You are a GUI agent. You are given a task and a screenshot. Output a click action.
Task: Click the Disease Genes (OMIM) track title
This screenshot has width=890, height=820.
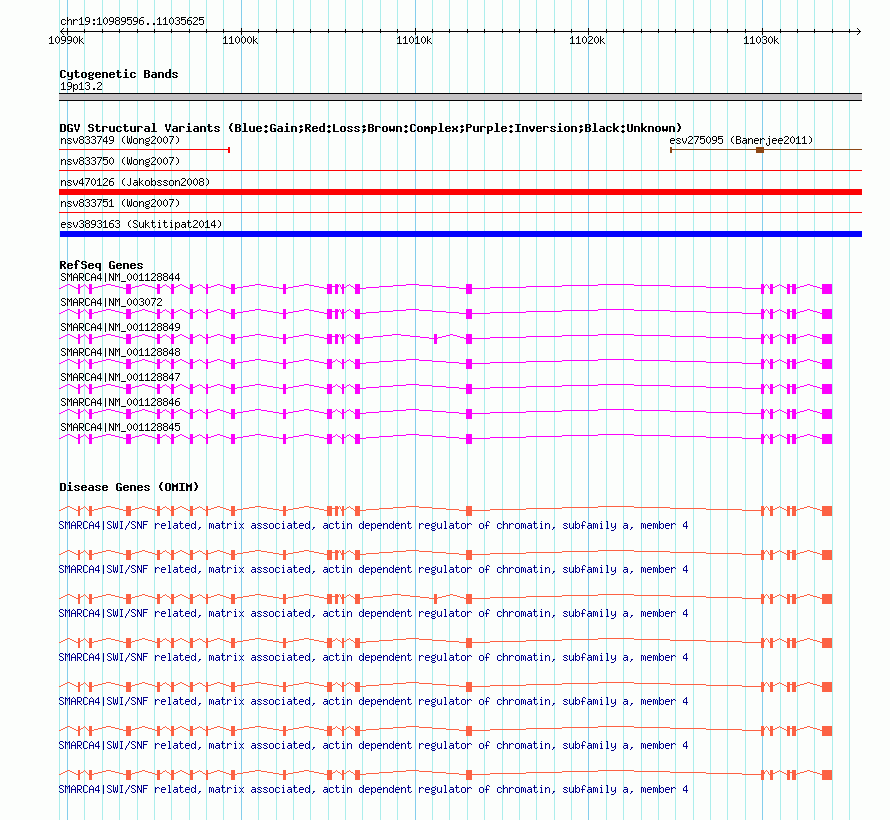pos(129,487)
